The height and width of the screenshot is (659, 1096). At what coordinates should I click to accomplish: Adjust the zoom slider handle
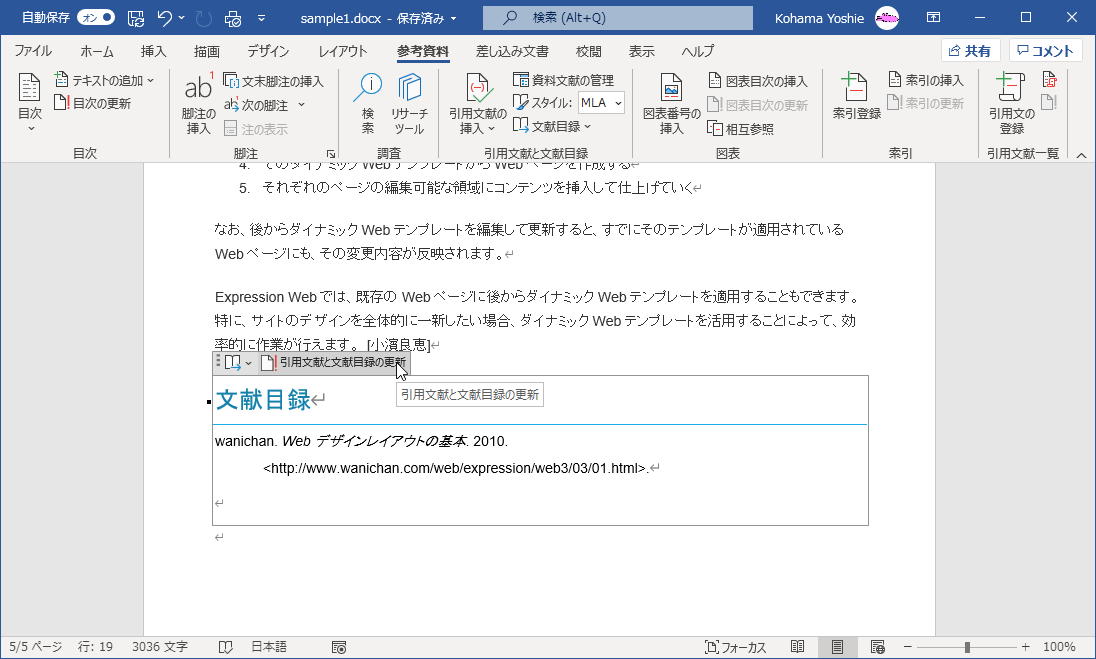coord(967,647)
